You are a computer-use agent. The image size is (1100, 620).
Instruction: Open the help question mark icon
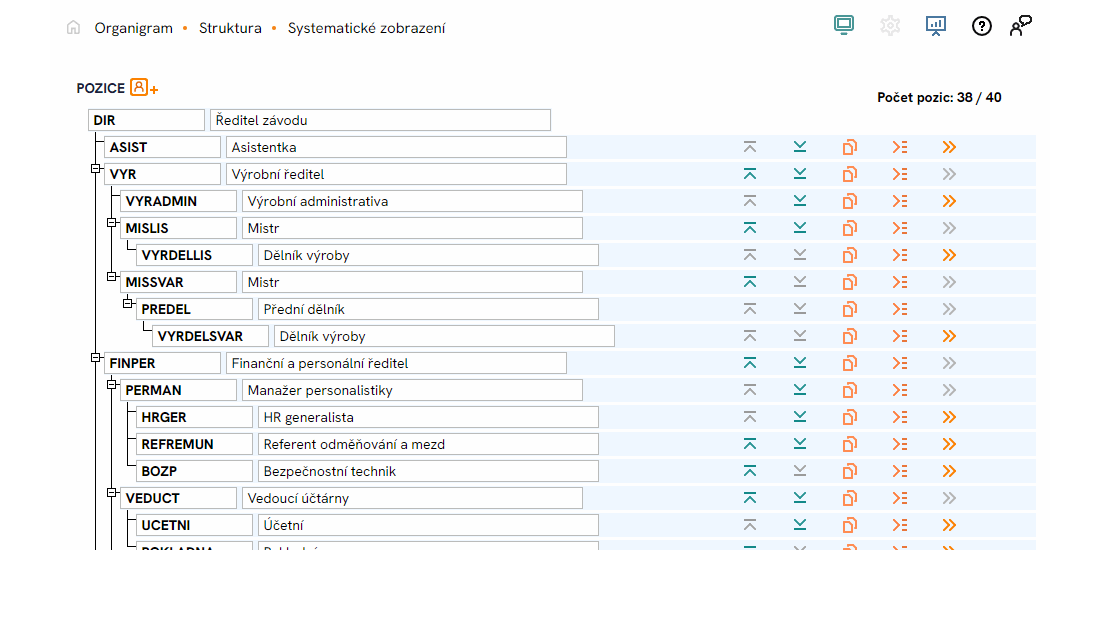982,26
